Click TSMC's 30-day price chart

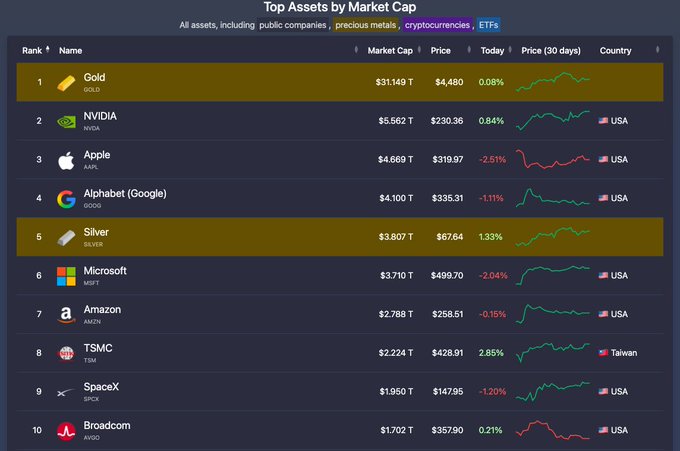tap(552, 353)
